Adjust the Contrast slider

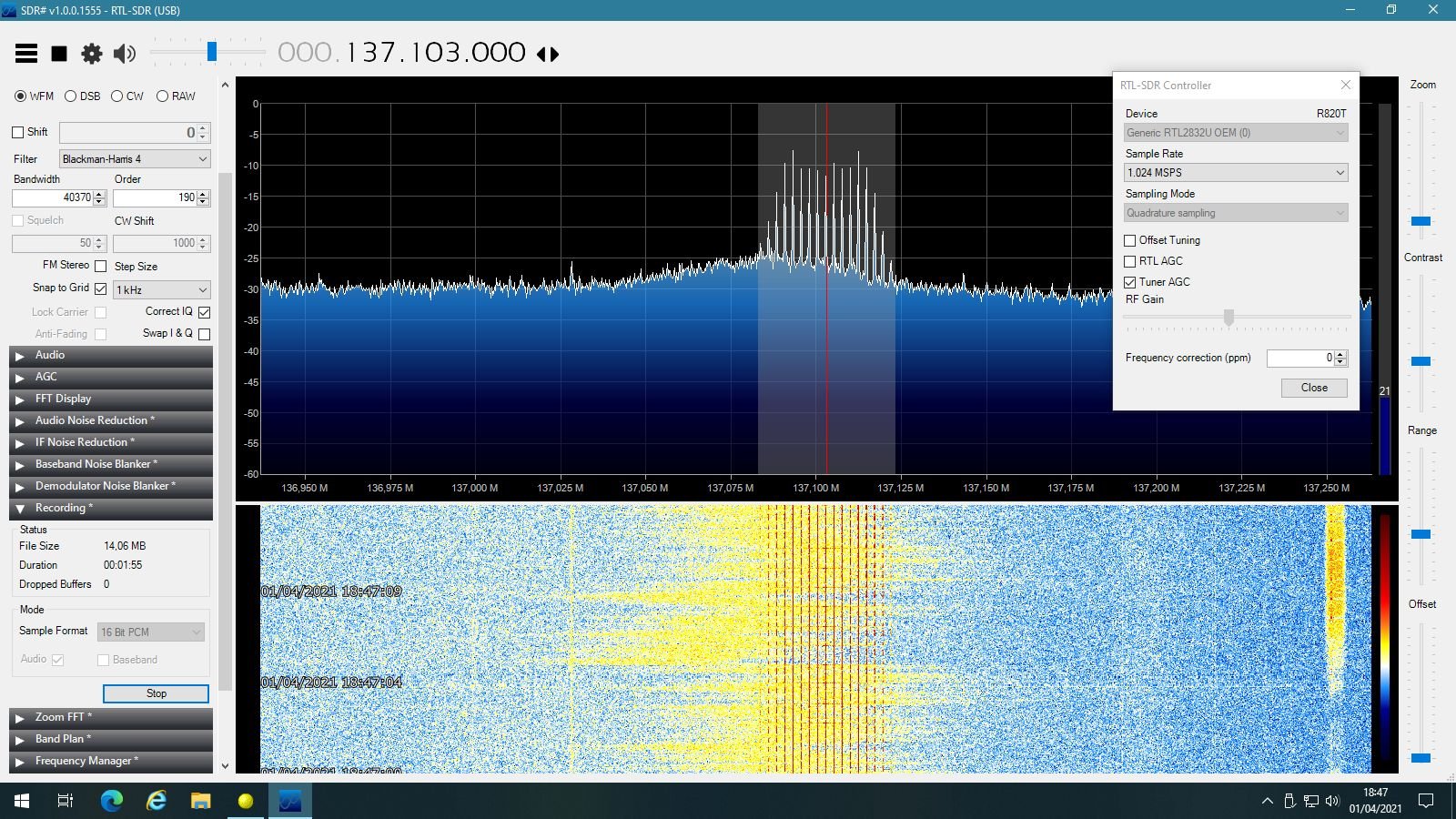(x=1421, y=361)
